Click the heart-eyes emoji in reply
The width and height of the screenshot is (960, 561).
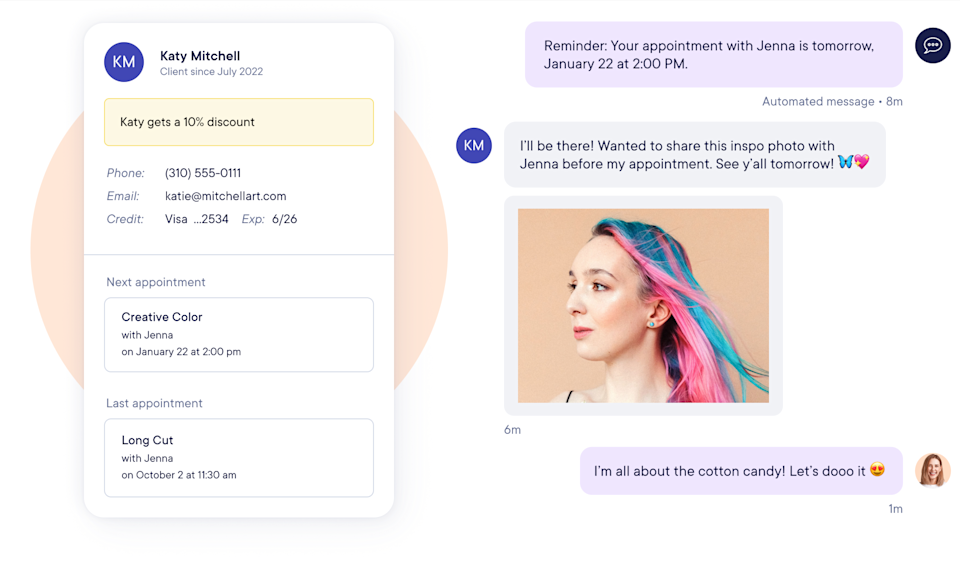coord(877,470)
